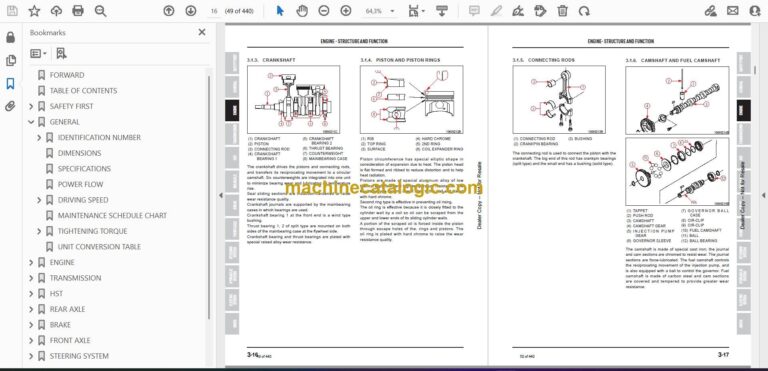Expand the IDENTIFICATION NUMBER bookmark
This screenshot has height=371, width=768.
(39, 138)
